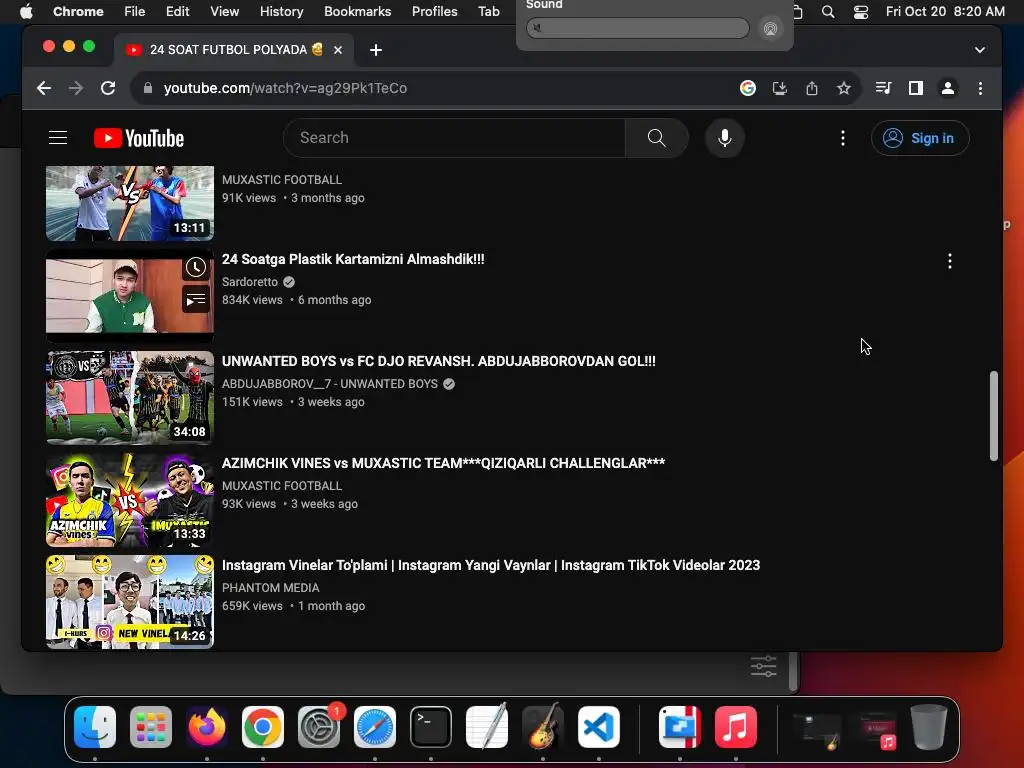
Task: Visit the Sardoretto channel
Action: (x=249, y=281)
